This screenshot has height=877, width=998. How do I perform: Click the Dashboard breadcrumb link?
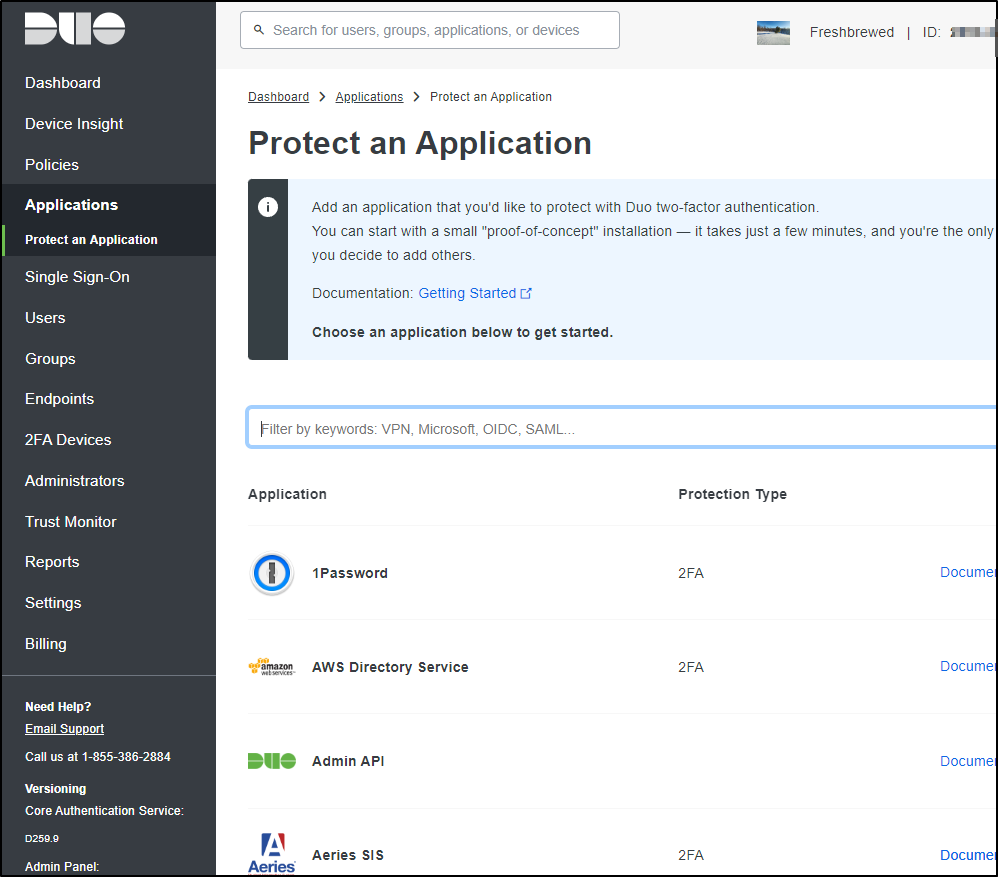click(278, 97)
